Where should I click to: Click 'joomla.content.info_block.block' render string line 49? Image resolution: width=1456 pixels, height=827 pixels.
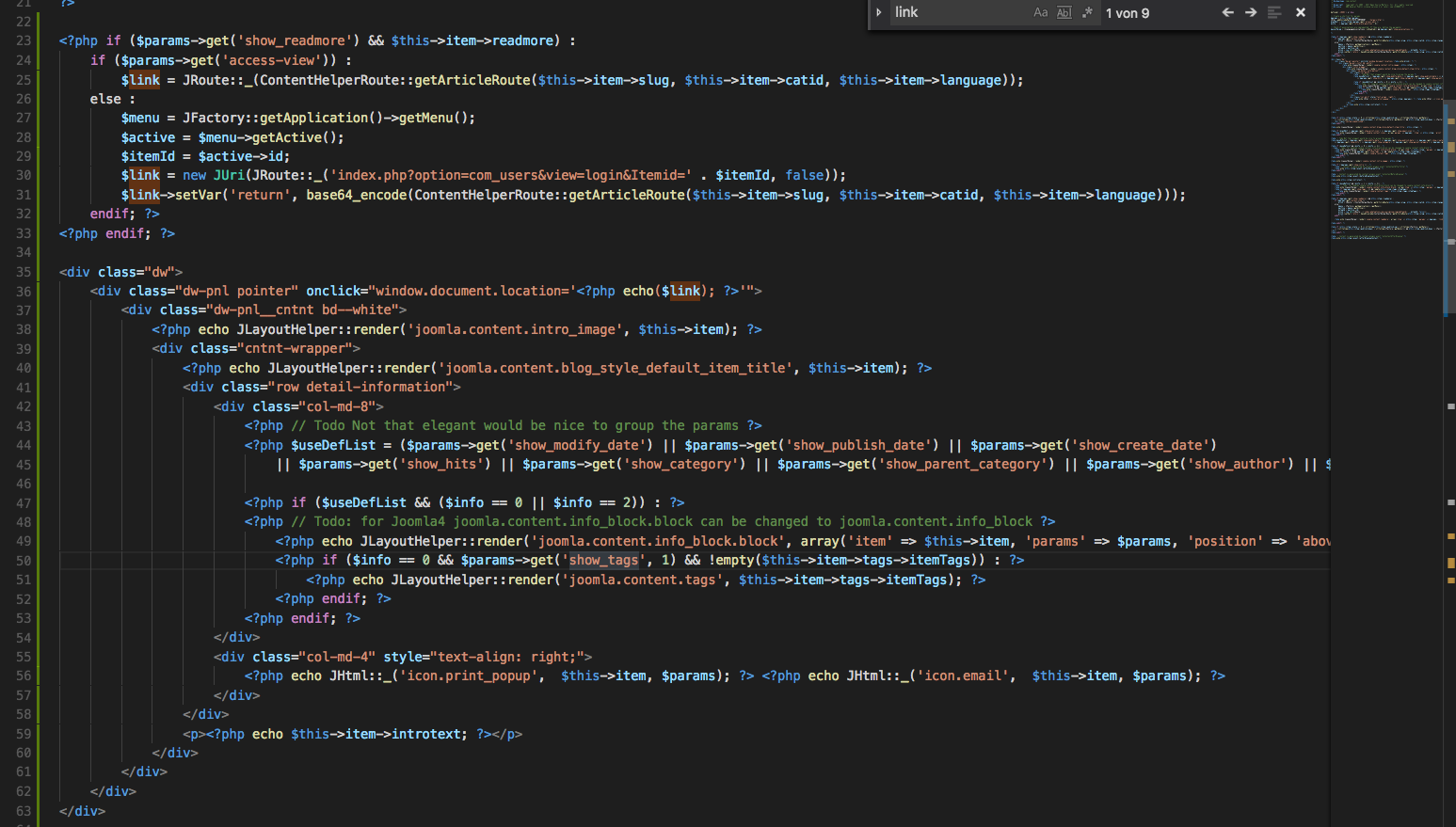click(657, 541)
